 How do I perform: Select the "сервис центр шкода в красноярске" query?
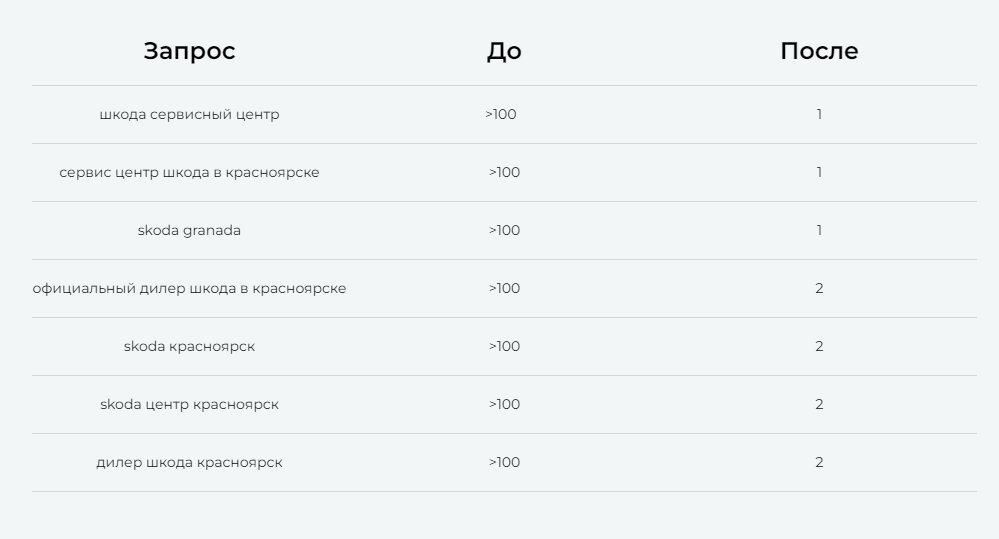(x=189, y=172)
